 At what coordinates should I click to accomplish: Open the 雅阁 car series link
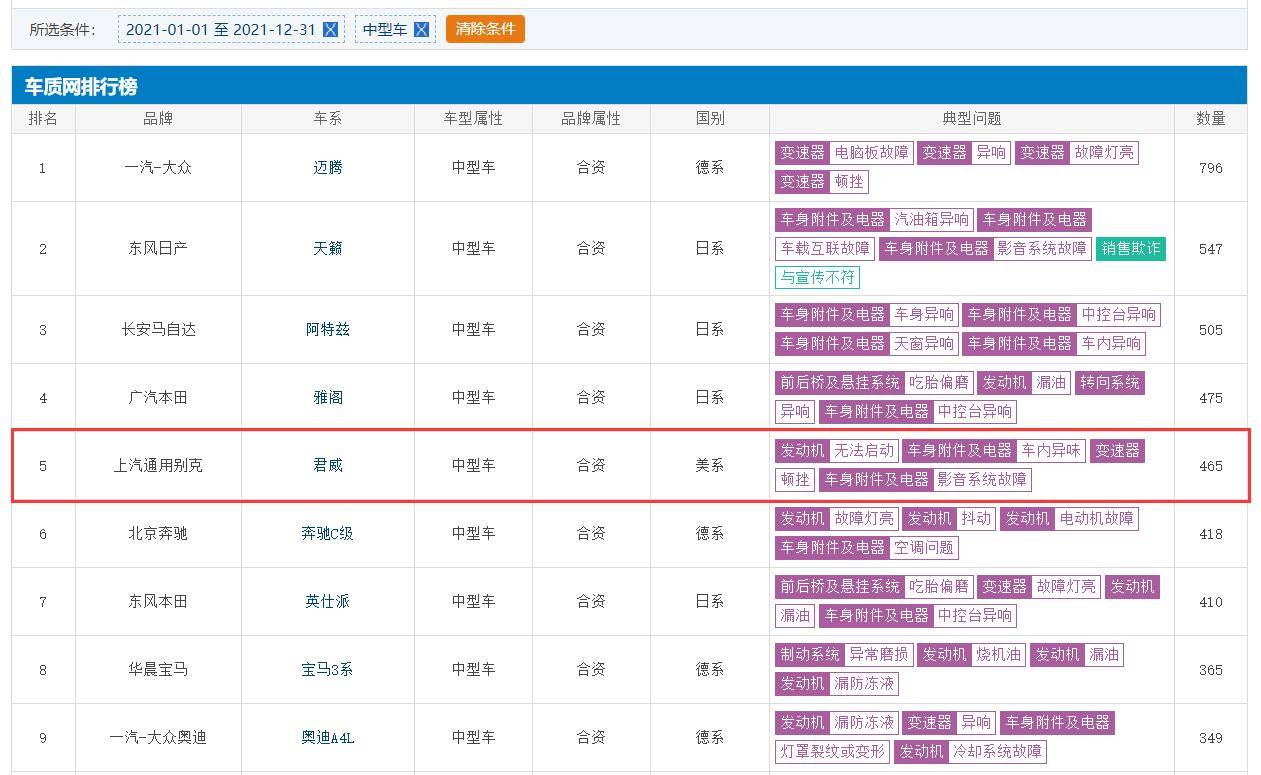click(327, 397)
